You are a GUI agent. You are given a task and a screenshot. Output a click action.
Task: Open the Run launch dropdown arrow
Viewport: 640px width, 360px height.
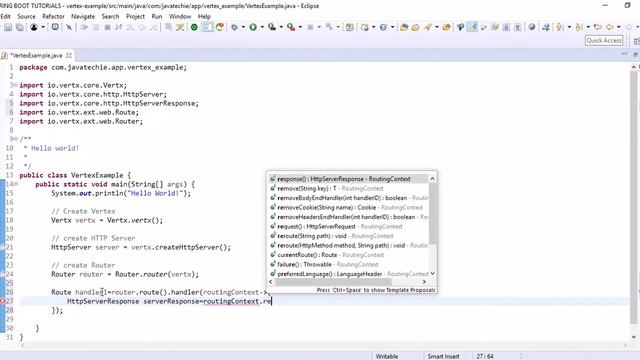tap(262, 27)
